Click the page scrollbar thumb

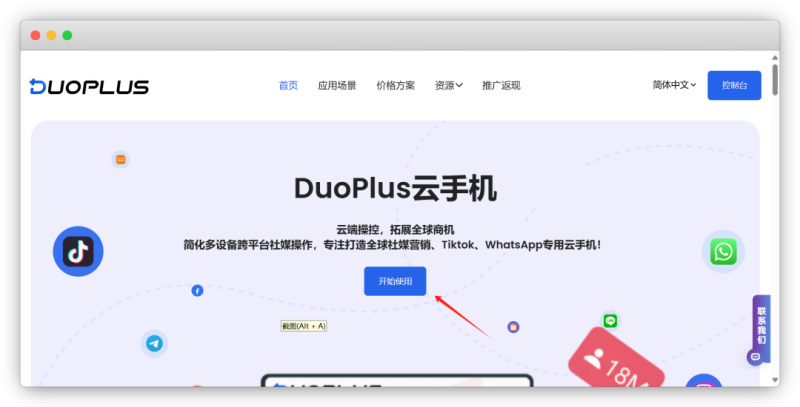[775, 80]
